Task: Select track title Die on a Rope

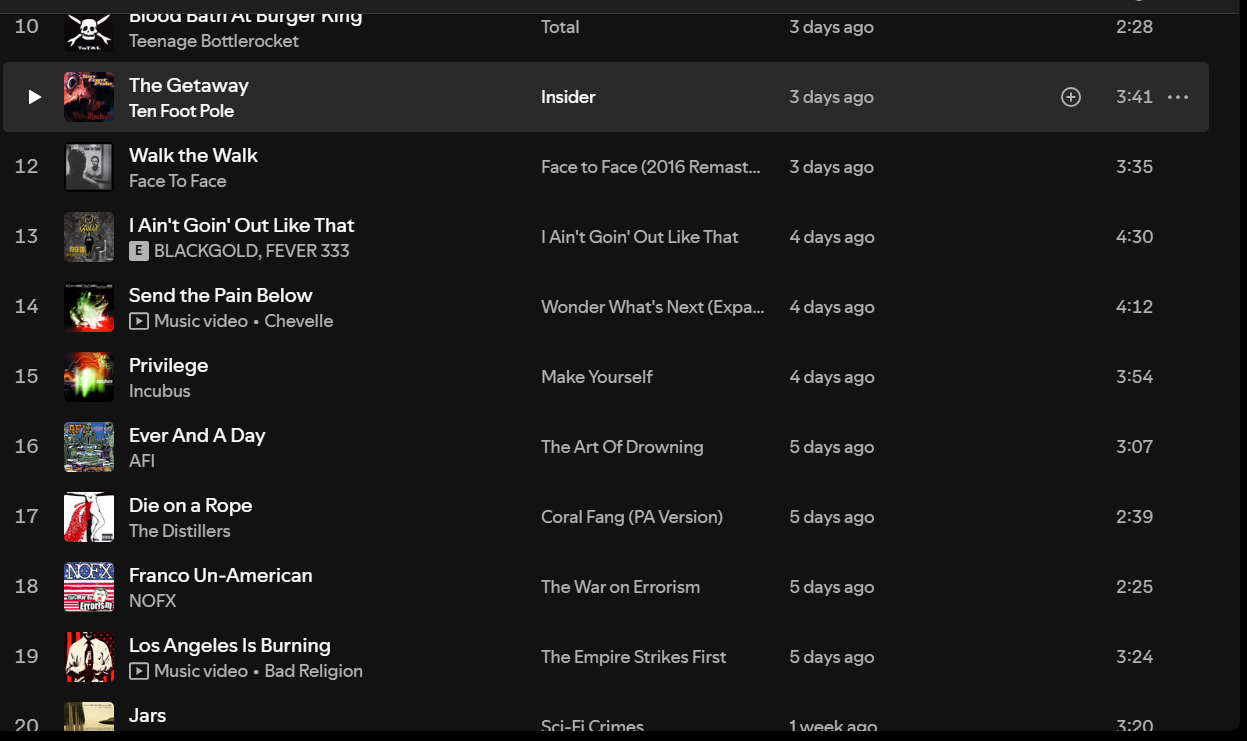Action: click(190, 505)
